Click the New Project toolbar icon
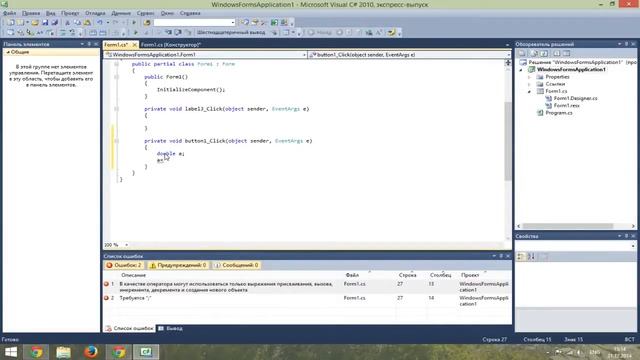Viewport: 640px width, 360px height. 11,22
